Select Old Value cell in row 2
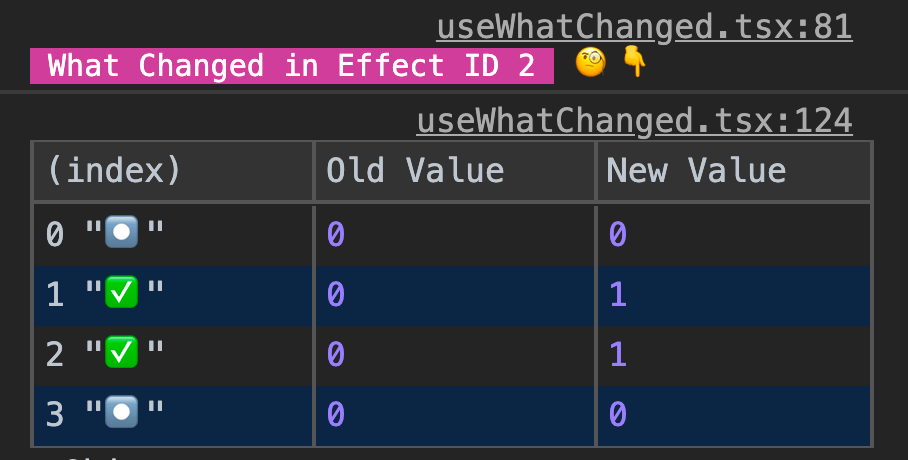Screen dimensions: 908x460 coord(455,356)
